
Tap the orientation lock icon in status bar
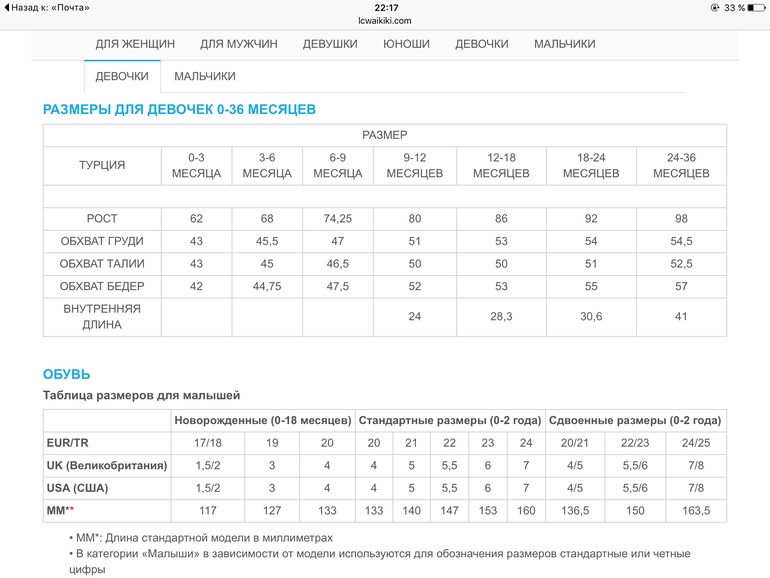(x=715, y=8)
